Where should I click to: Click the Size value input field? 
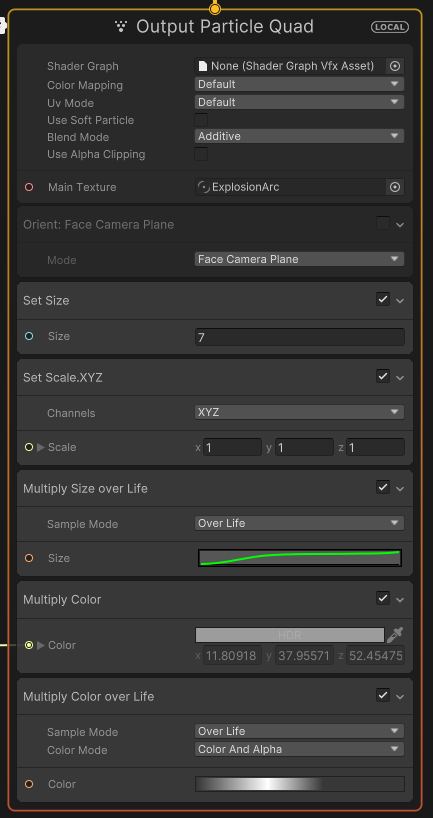(300, 337)
